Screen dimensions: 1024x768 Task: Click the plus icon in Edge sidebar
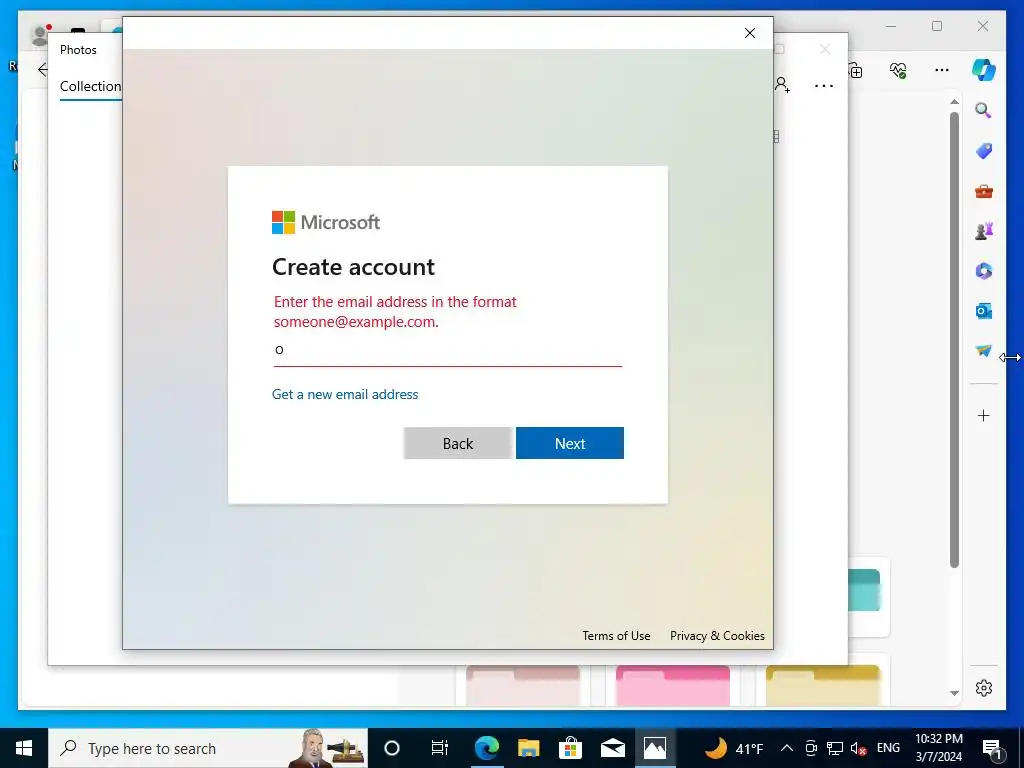coord(984,415)
